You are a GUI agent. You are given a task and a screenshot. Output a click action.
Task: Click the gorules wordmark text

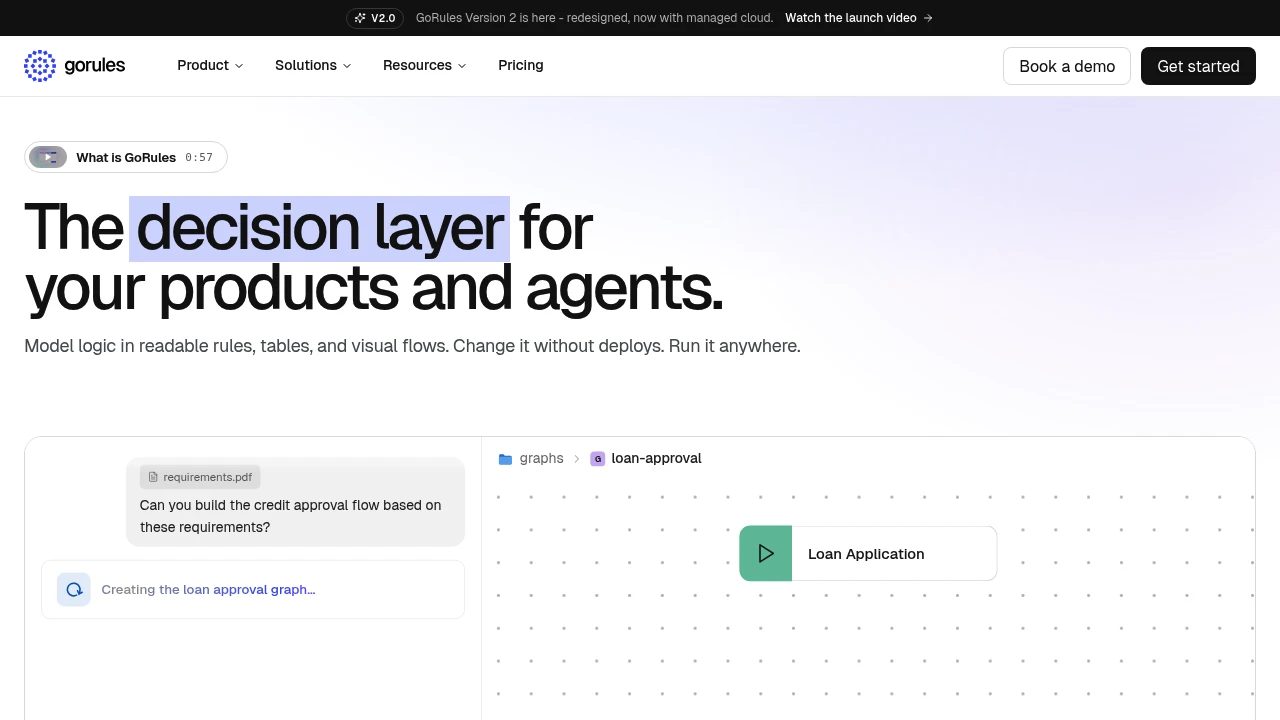point(94,66)
